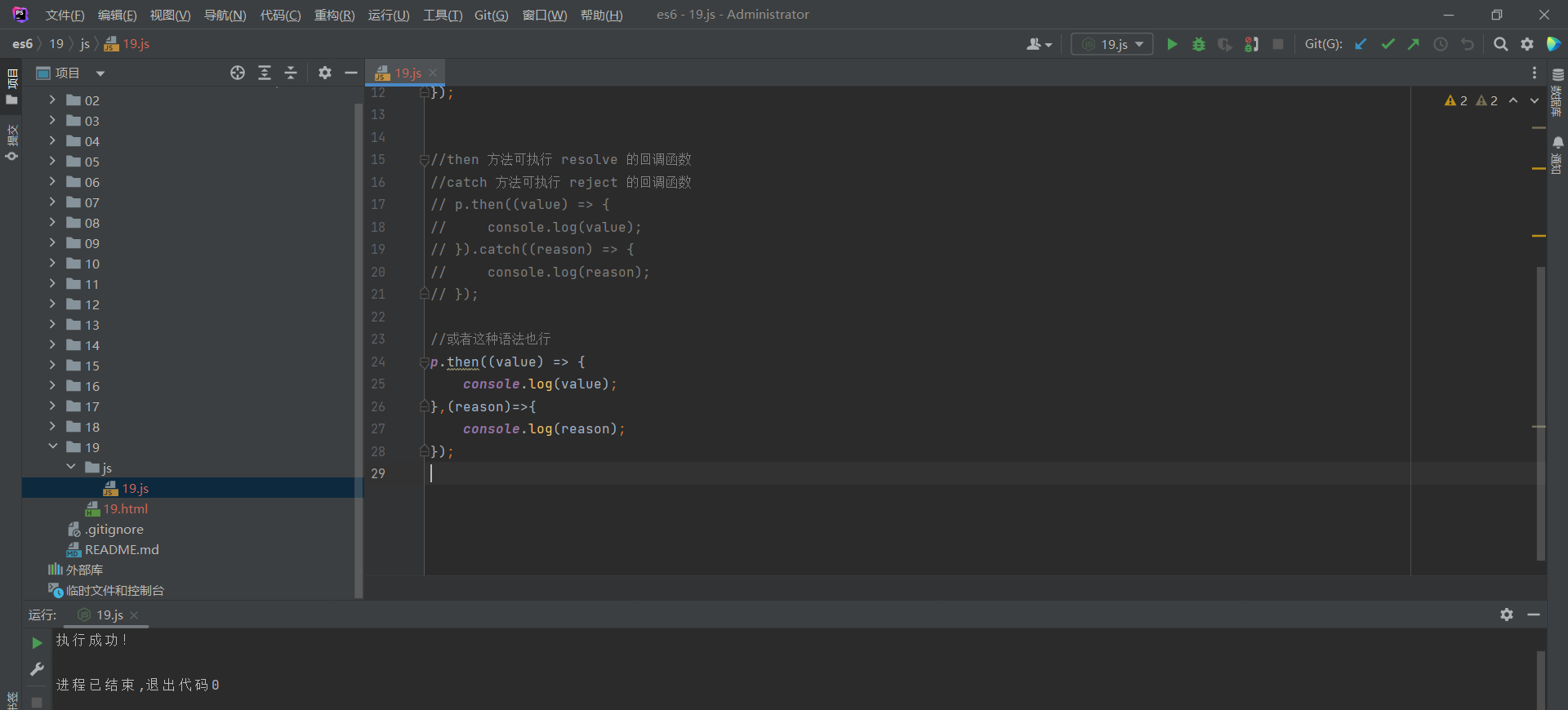Expand folder 10 in project tree
Image resolution: width=1568 pixels, height=710 pixels.
coord(52,263)
